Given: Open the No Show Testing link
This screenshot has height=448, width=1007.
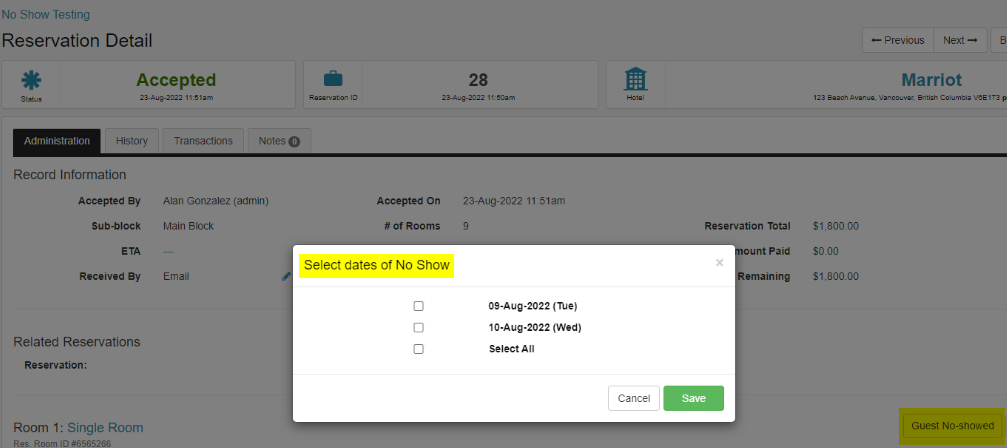Looking at the screenshot, I should click(x=46, y=14).
